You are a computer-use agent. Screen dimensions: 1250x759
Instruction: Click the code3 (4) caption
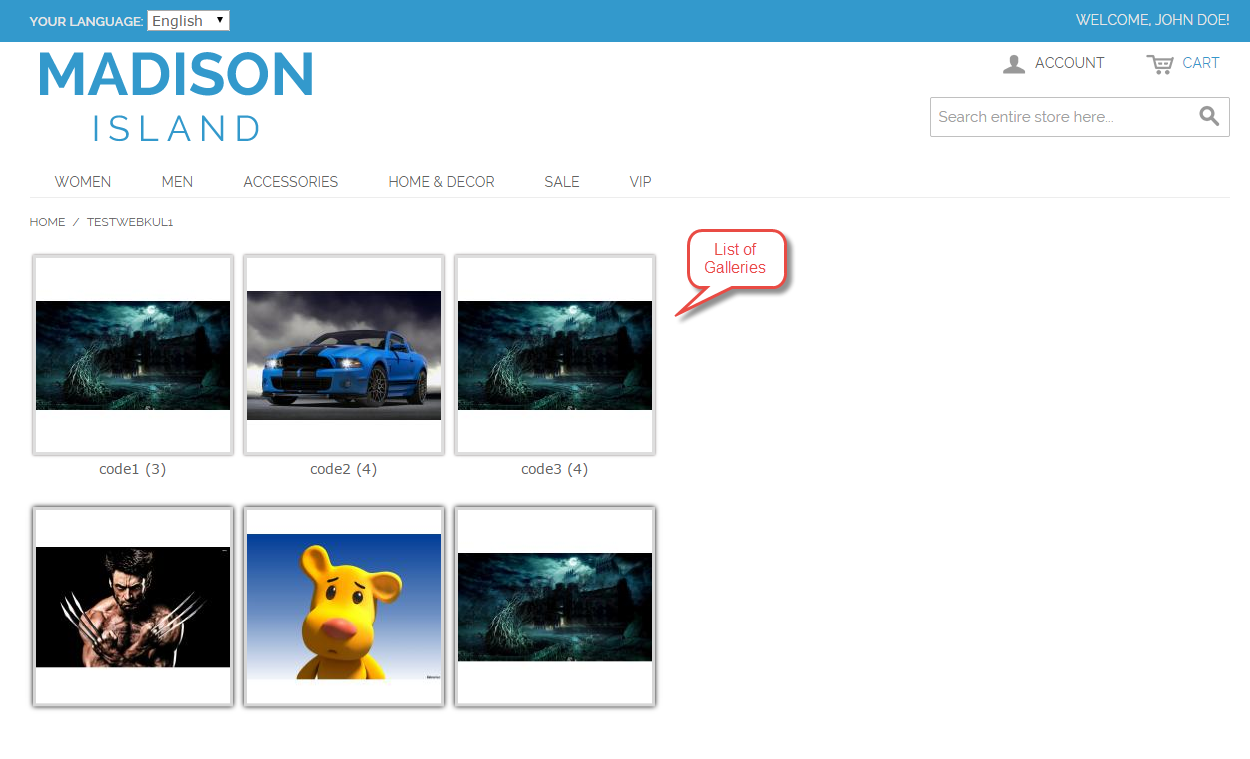[x=555, y=469]
